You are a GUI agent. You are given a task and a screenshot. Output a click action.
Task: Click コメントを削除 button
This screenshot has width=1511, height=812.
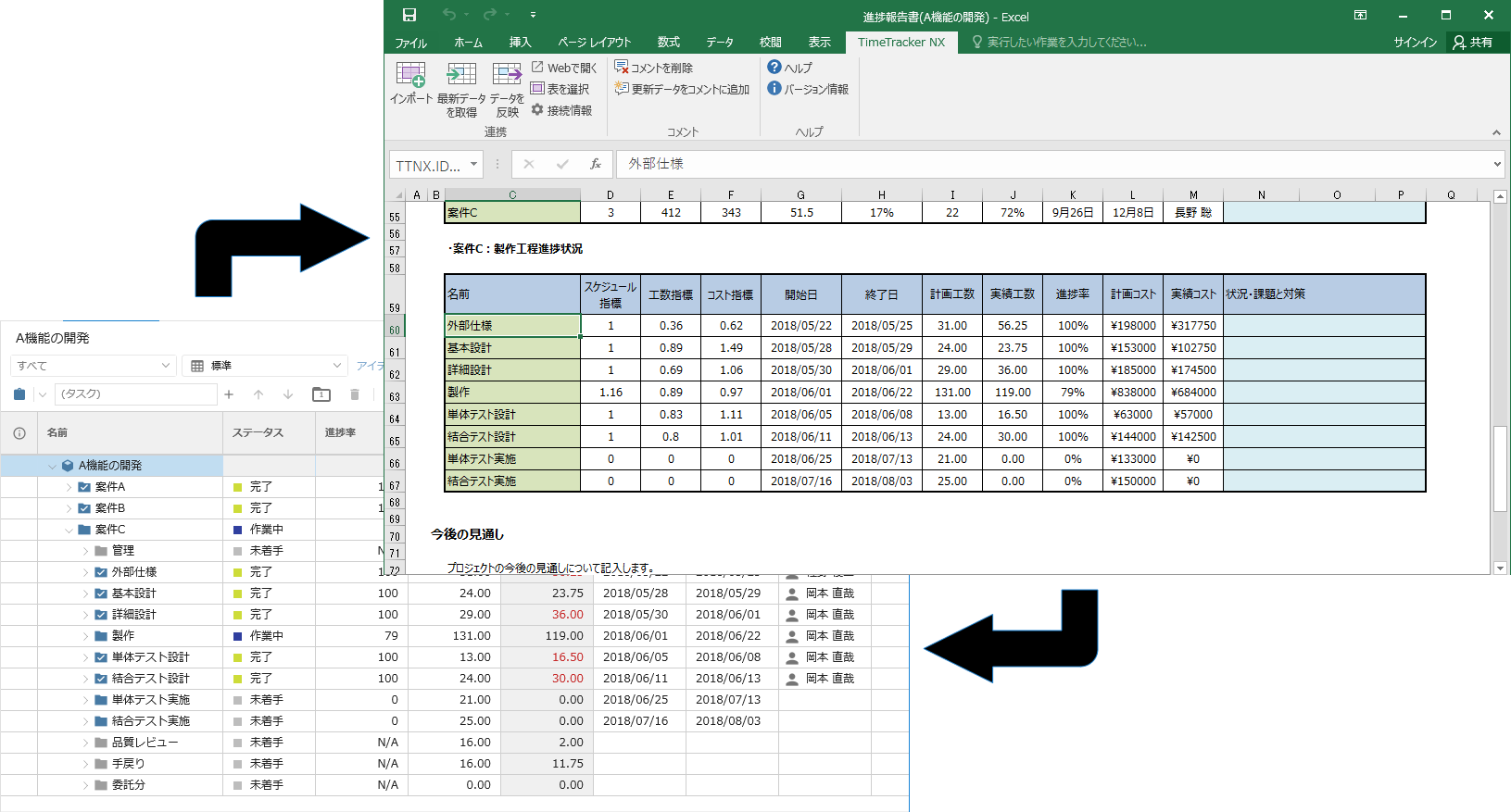pyautogui.click(x=653, y=68)
